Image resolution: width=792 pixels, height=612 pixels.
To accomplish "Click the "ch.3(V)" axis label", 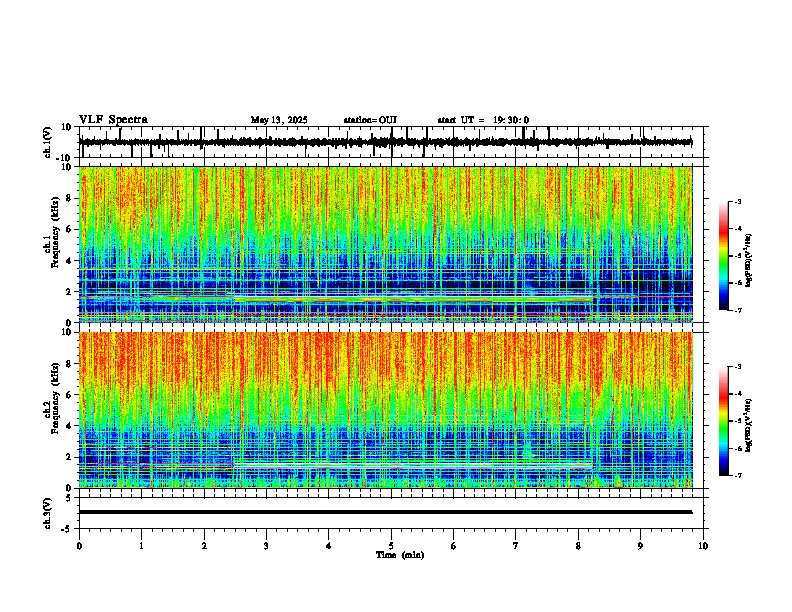I will (48, 513).
